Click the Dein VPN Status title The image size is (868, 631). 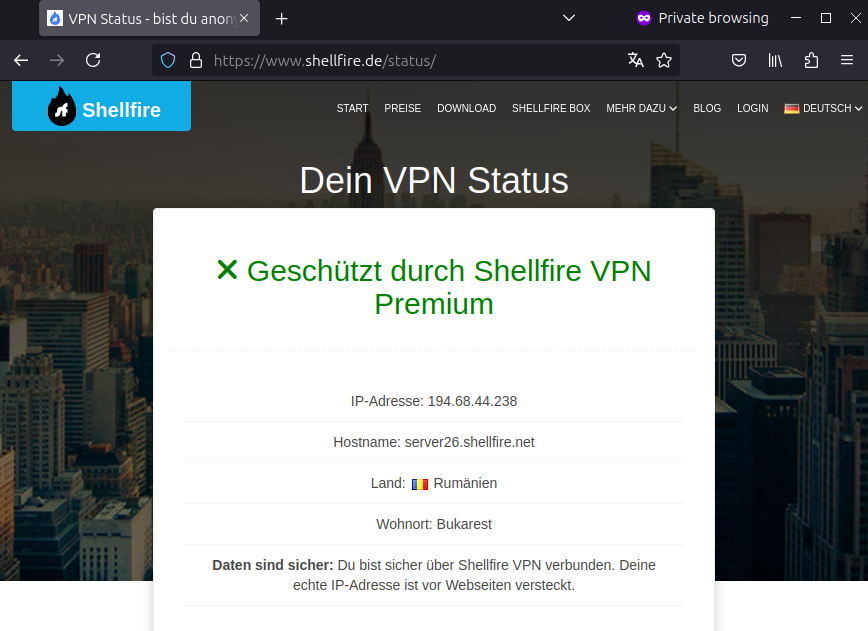tap(433, 180)
